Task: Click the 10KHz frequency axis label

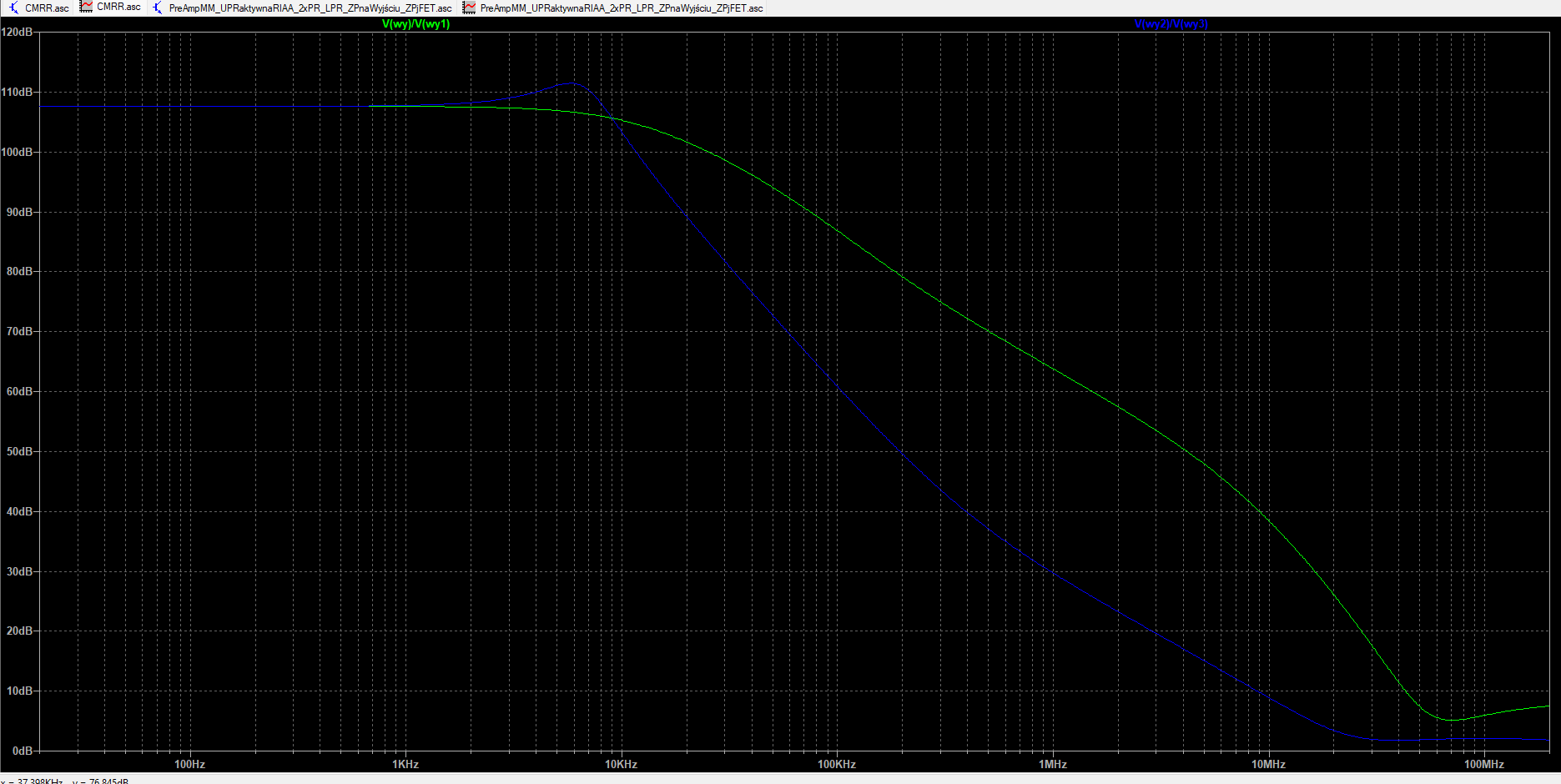Action: click(621, 764)
